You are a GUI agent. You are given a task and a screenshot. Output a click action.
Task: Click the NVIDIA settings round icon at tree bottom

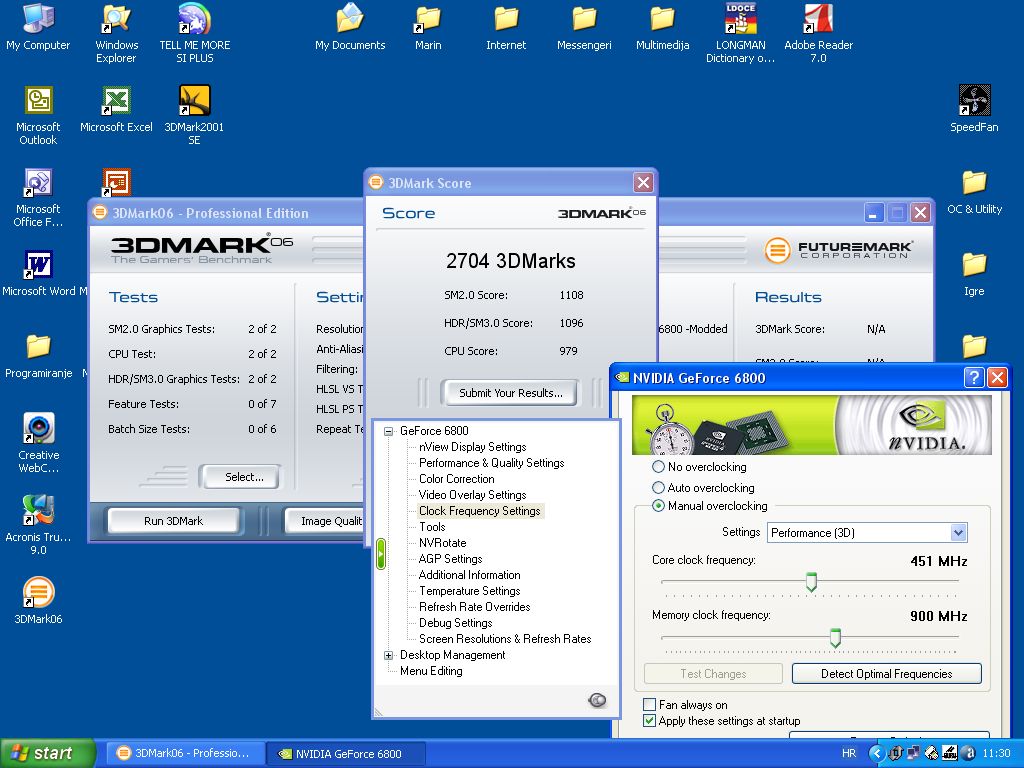click(597, 701)
